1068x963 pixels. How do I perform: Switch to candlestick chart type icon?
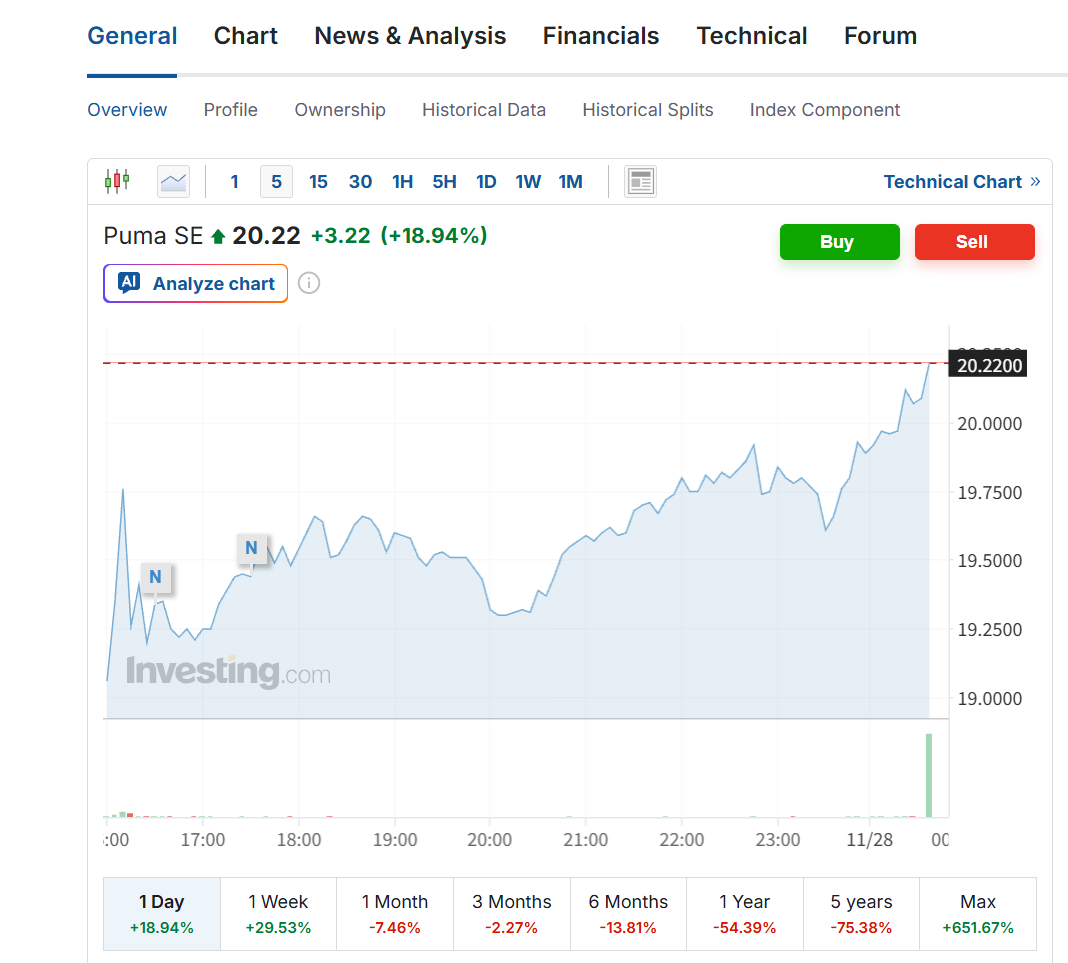[x=117, y=181]
